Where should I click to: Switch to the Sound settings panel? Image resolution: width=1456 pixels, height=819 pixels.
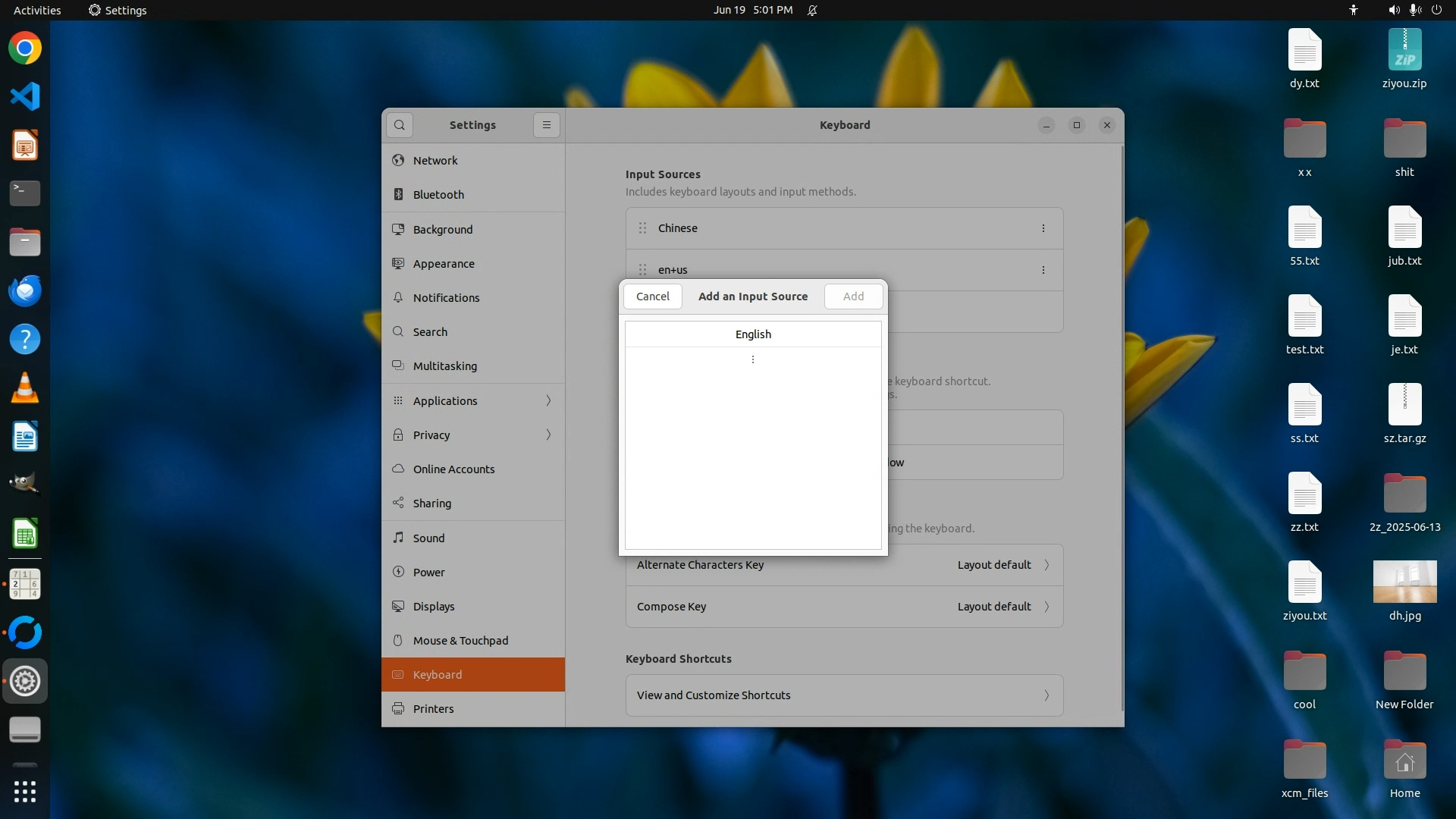pyautogui.click(x=428, y=538)
